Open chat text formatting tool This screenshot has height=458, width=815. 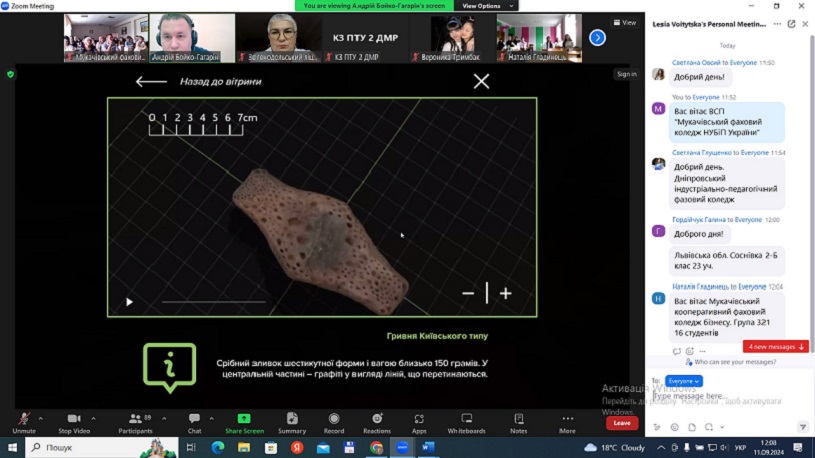(657, 427)
